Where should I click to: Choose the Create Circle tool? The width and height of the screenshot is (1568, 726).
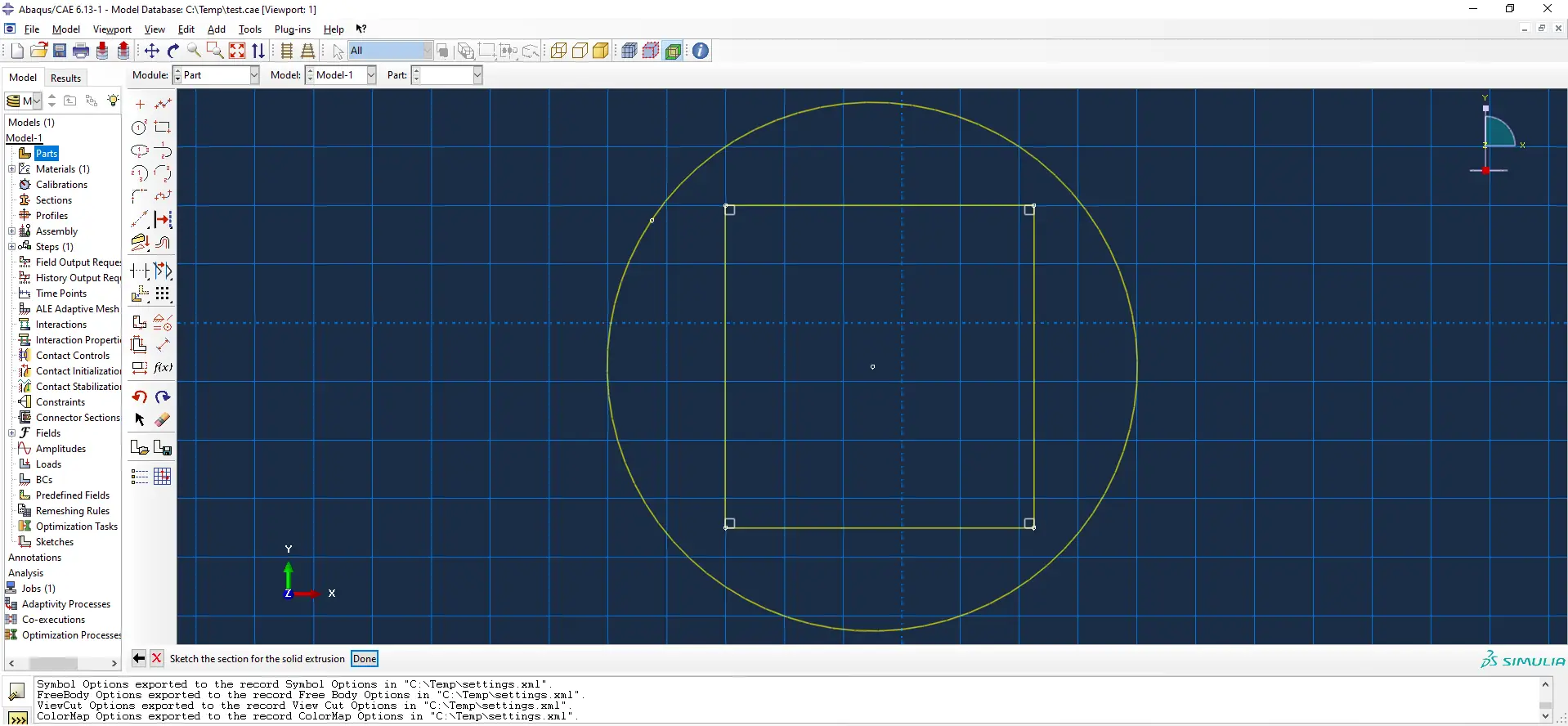click(x=140, y=127)
